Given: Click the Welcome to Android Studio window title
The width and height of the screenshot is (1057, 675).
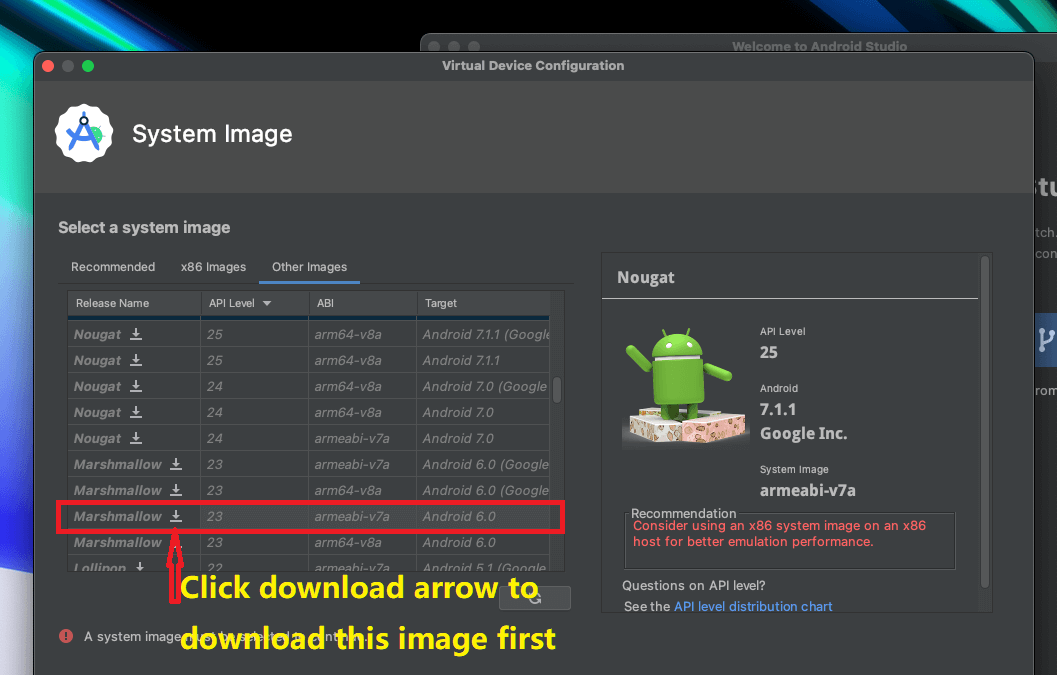Looking at the screenshot, I should pos(819,46).
